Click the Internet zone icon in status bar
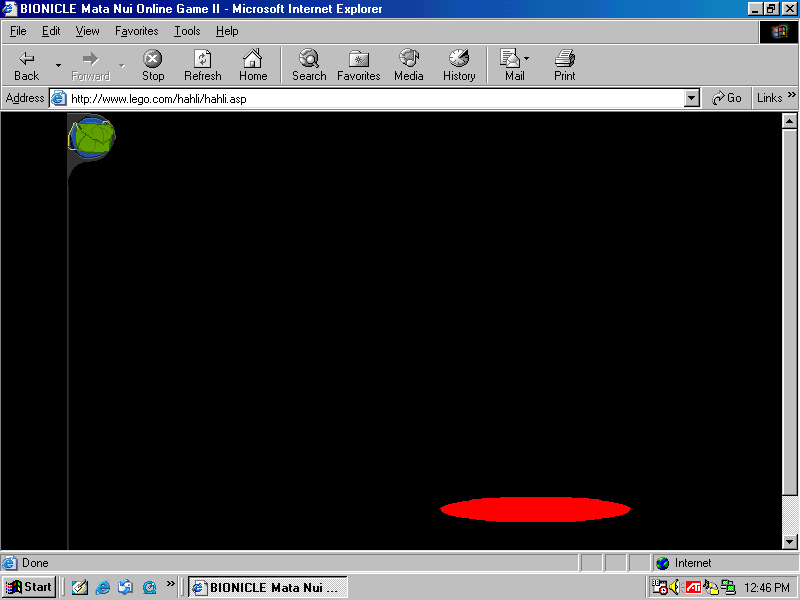 click(x=662, y=563)
